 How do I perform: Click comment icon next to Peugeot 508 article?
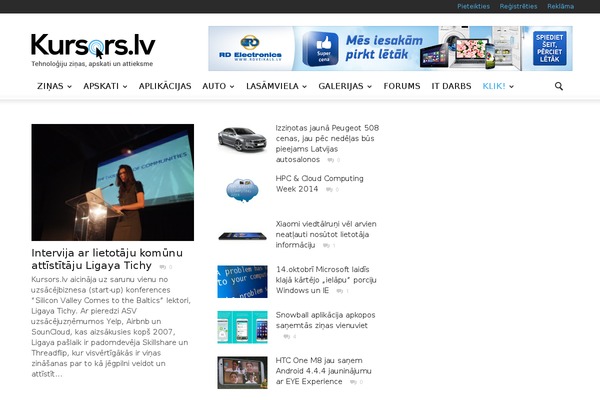point(331,160)
